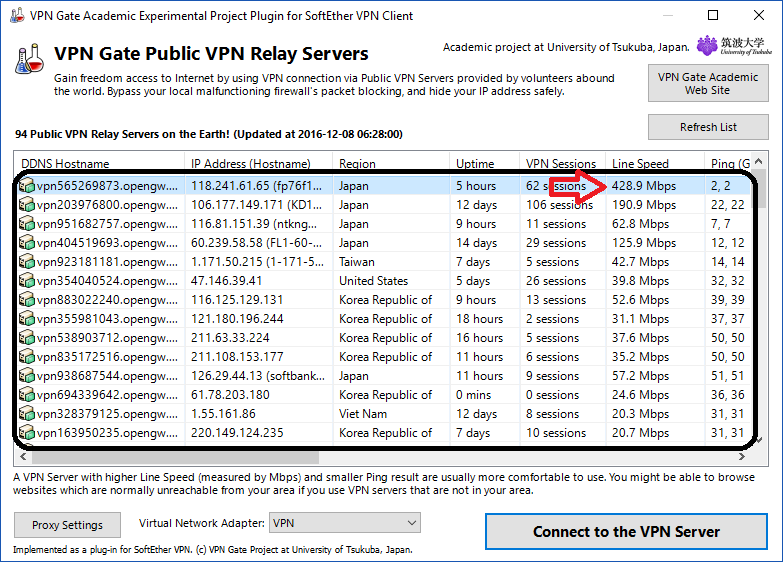
Task: Click the vertical scrollbar up arrow
Action: (759, 161)
